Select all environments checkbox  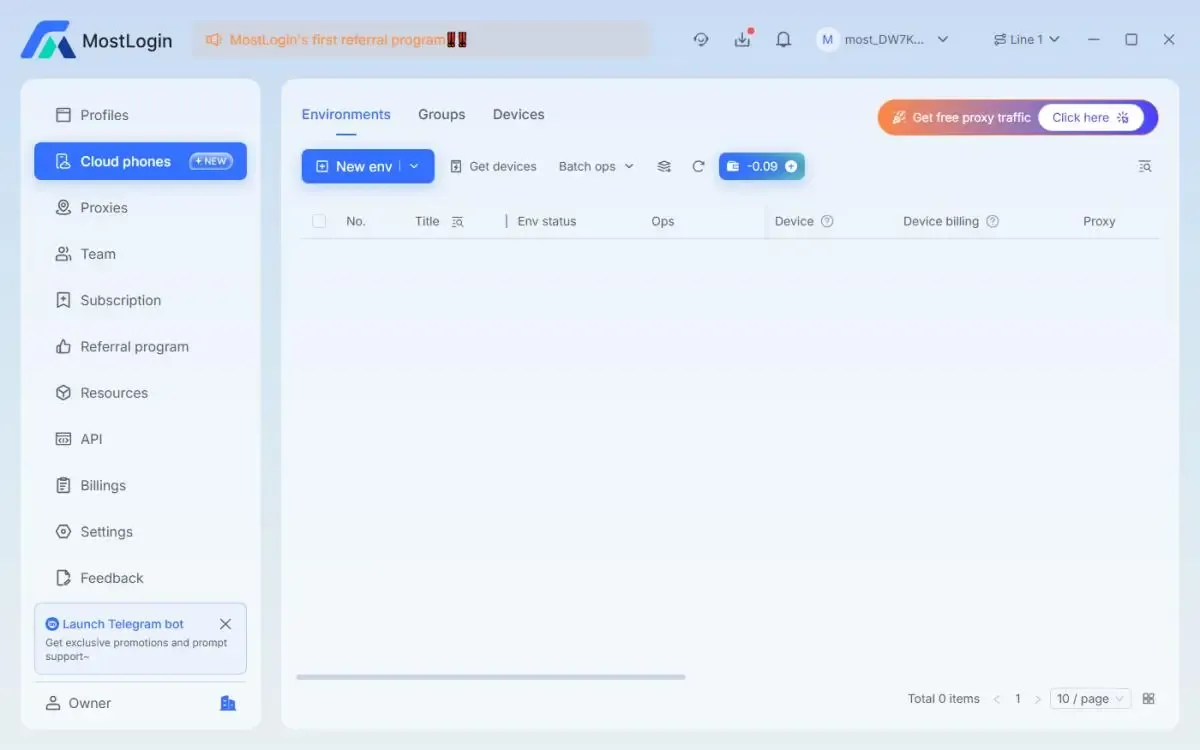pyautogui.click(x=319, y=221)
